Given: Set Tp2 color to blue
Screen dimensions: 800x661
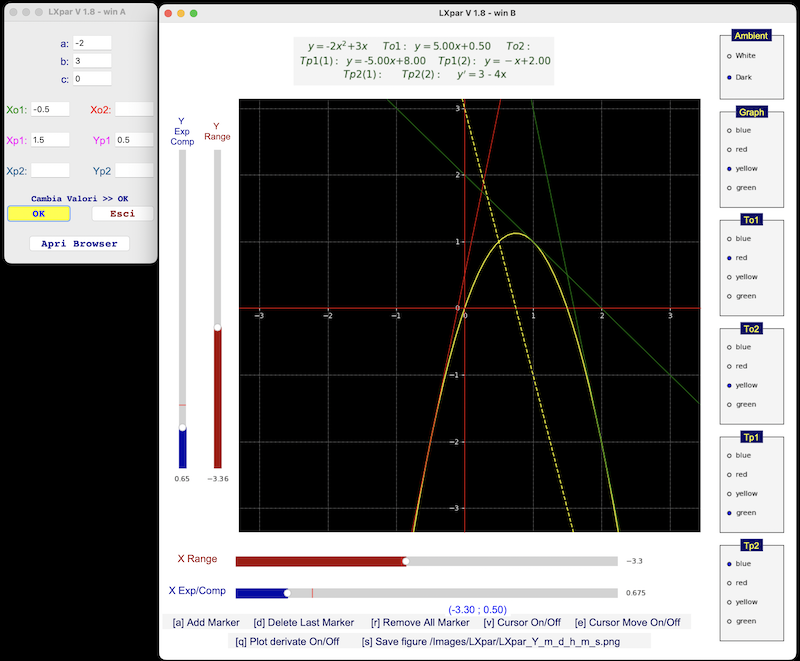Looking at the screenshot, I should pyautogui.click(x=729, y=564).
